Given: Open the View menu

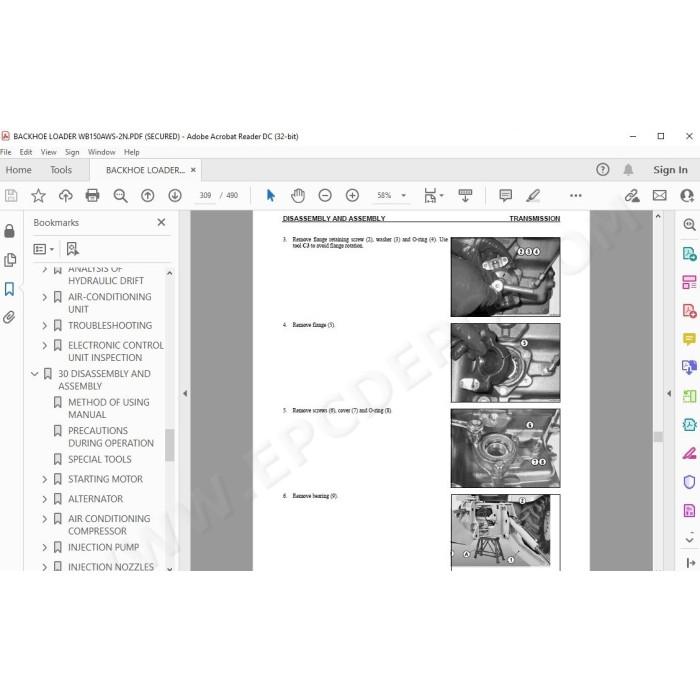Looking at the screenshot, I should click(49, 152).
